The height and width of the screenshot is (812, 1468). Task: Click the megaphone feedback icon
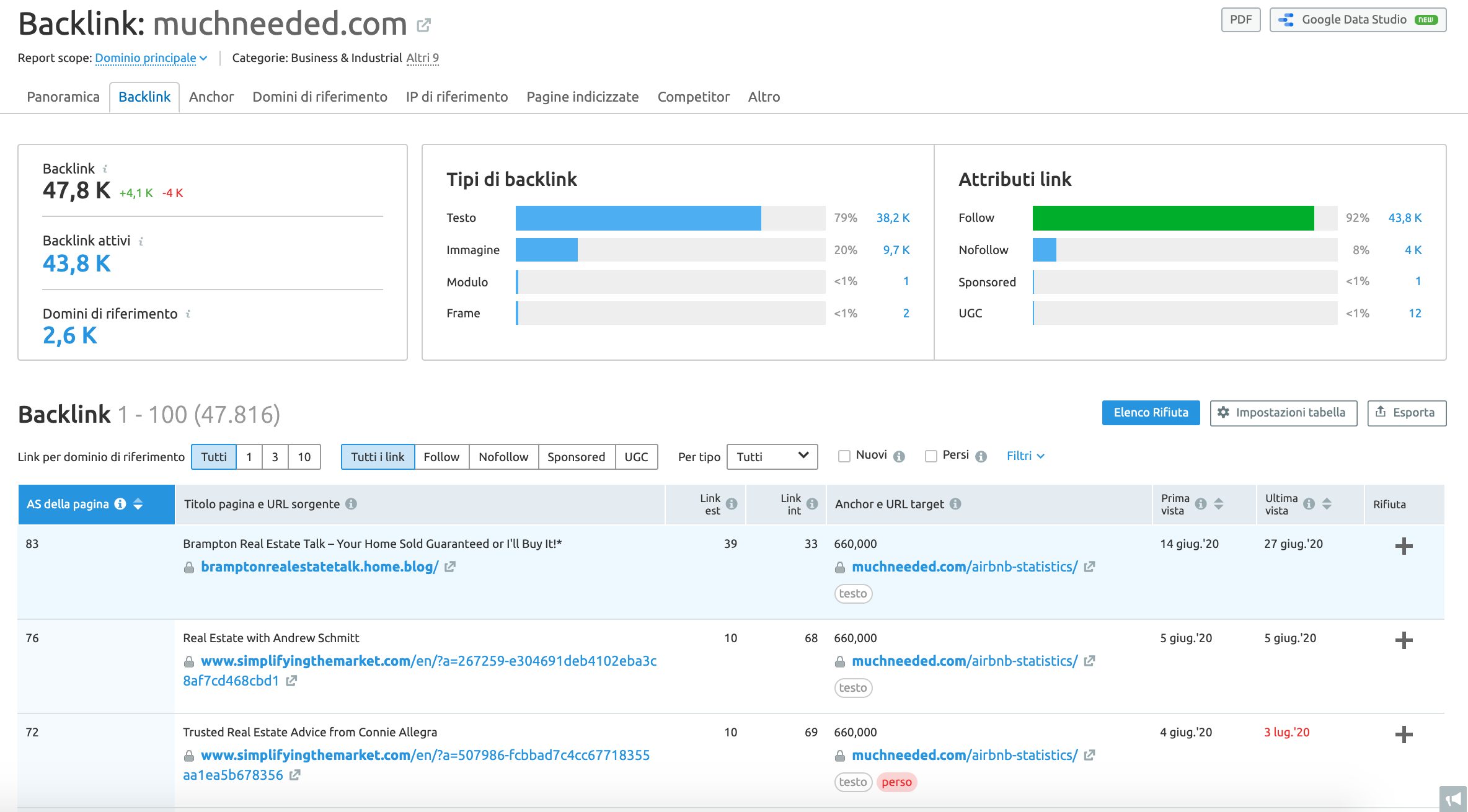(1453, 799)
